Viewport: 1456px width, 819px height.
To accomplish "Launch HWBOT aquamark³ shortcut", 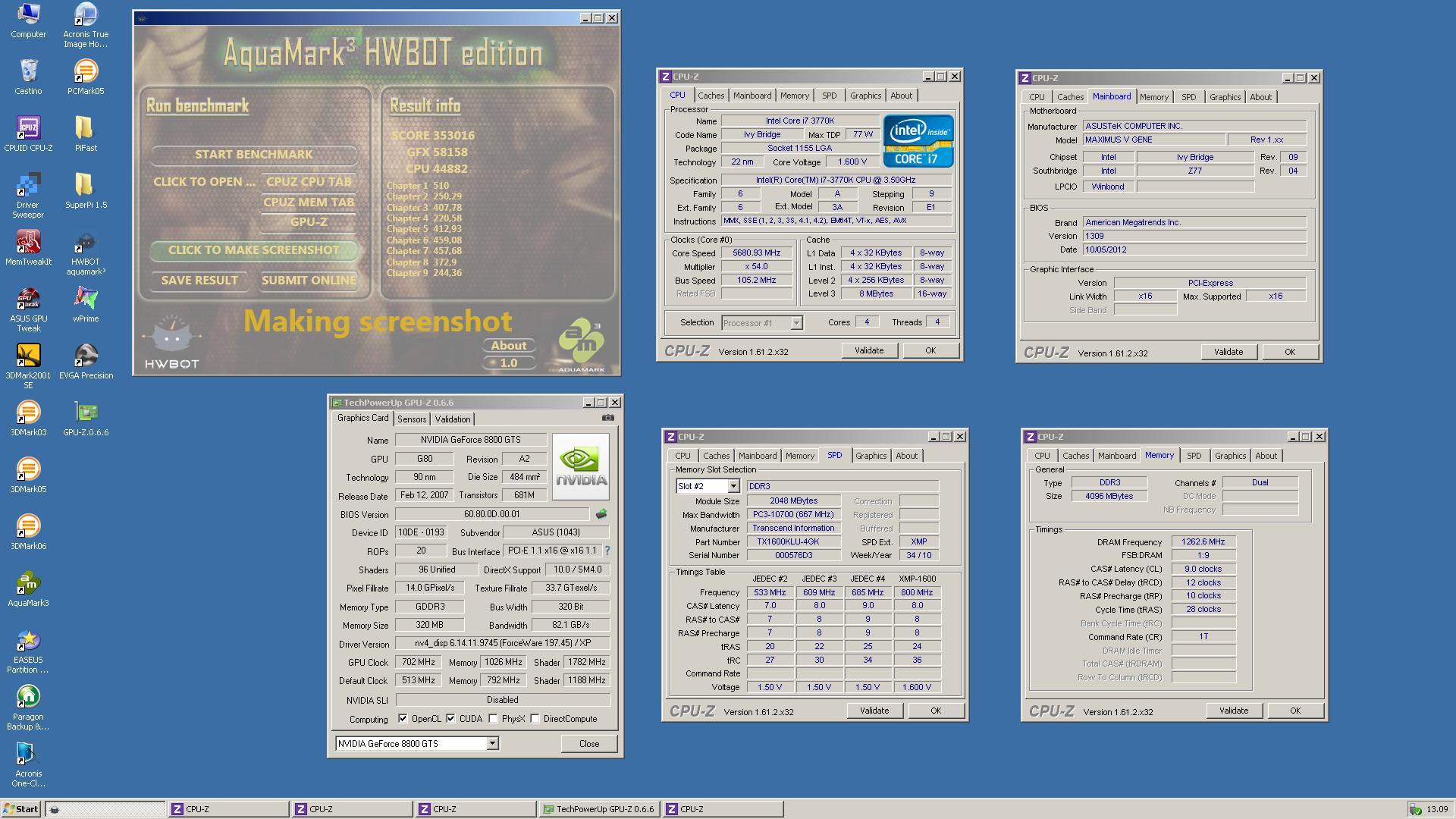I will click(x=86, y=253).
